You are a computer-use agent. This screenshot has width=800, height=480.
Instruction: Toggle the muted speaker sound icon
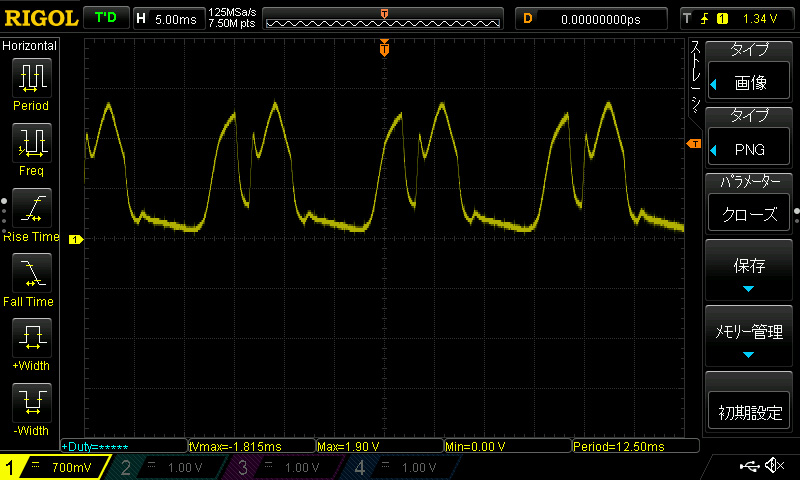pyautogui.click(x=773, y=466)
